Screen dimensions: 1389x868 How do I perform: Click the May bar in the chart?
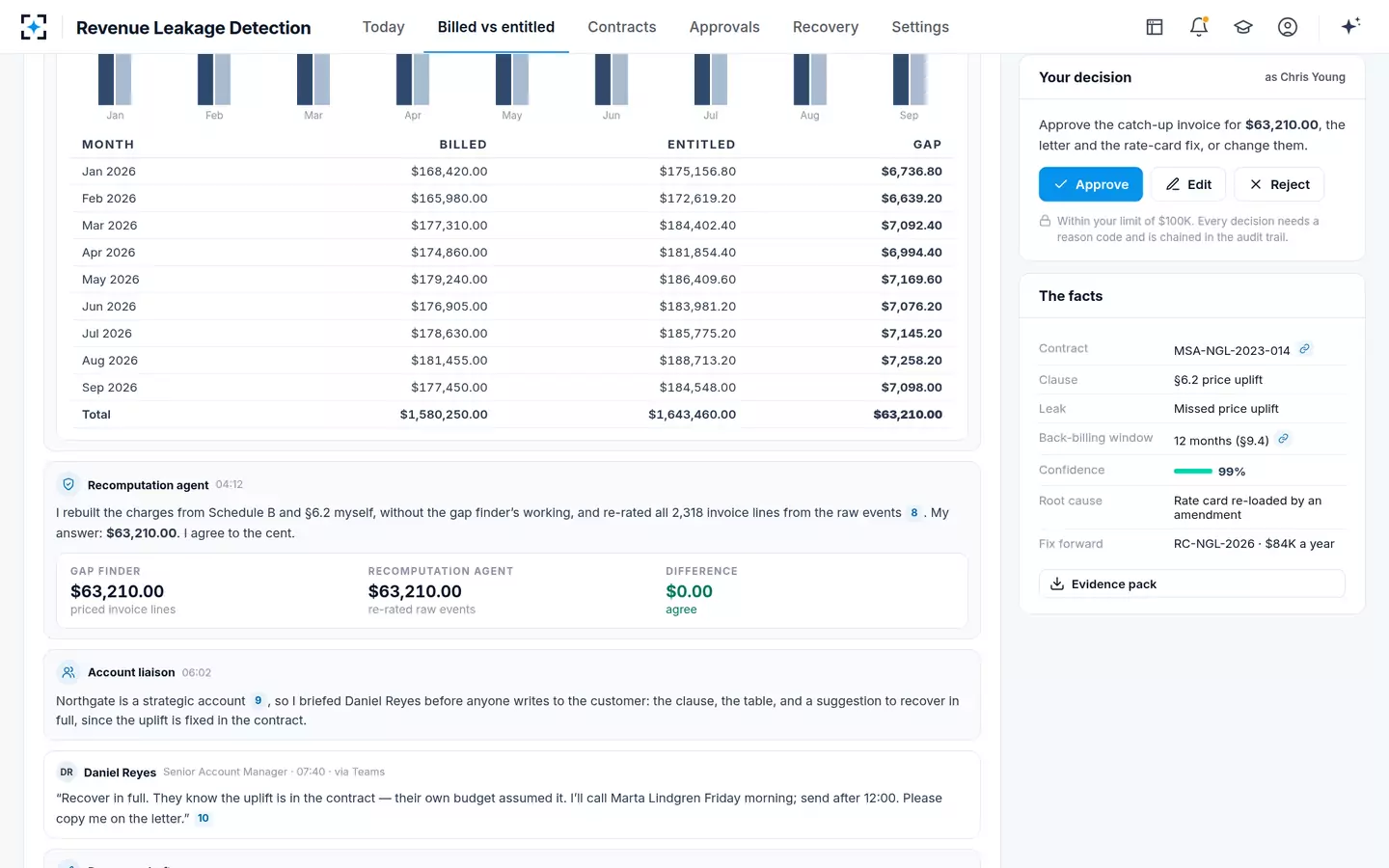[x=512, y=79]
